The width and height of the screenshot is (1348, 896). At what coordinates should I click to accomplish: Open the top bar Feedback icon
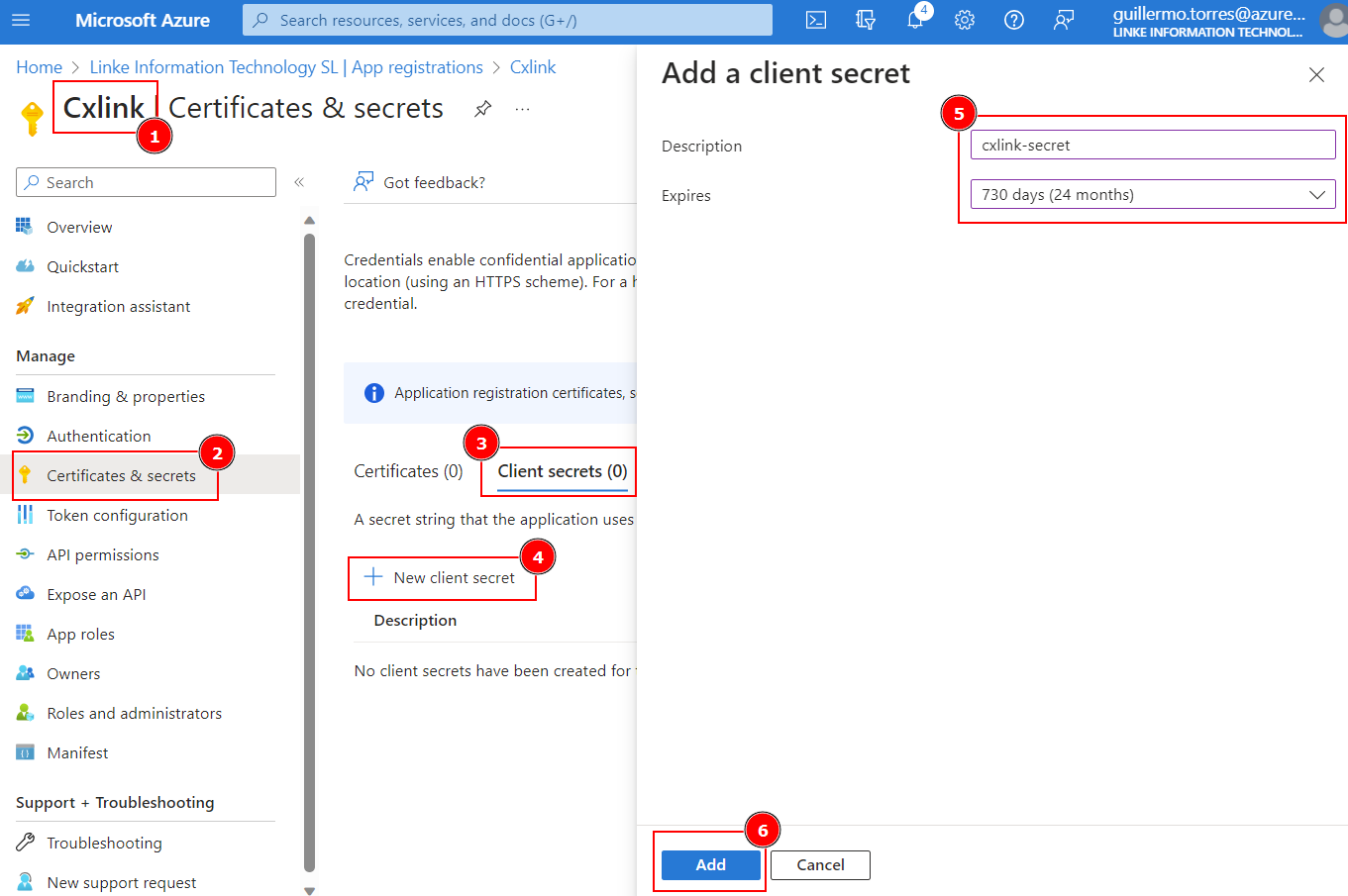point(1064,20)
